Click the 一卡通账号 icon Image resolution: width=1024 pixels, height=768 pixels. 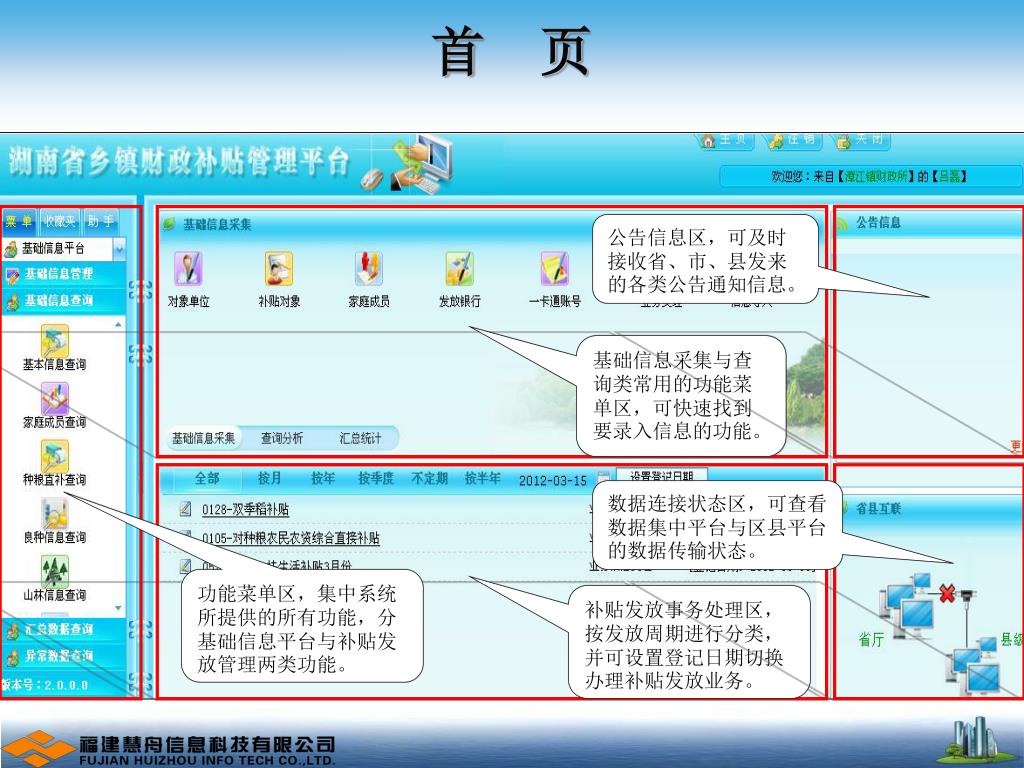(x=554, y=268)
